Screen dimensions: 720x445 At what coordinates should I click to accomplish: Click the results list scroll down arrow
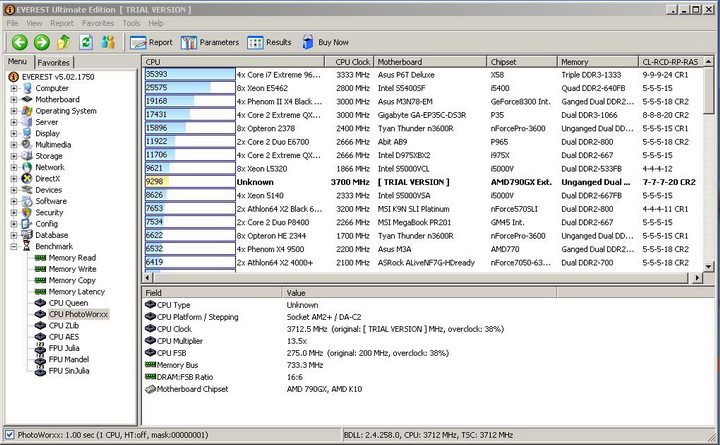(x=709, y=266)
